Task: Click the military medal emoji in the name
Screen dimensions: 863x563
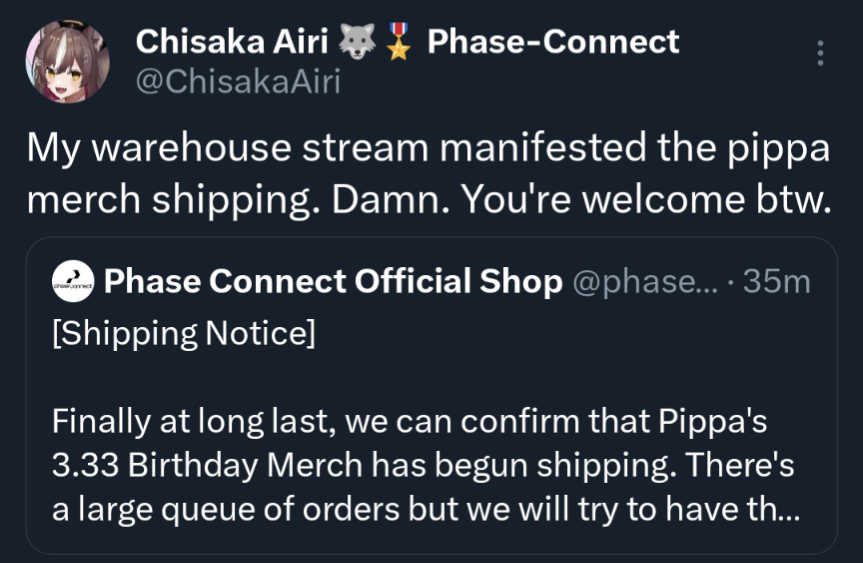Action: pyautogui.click(x=399, y=43)
